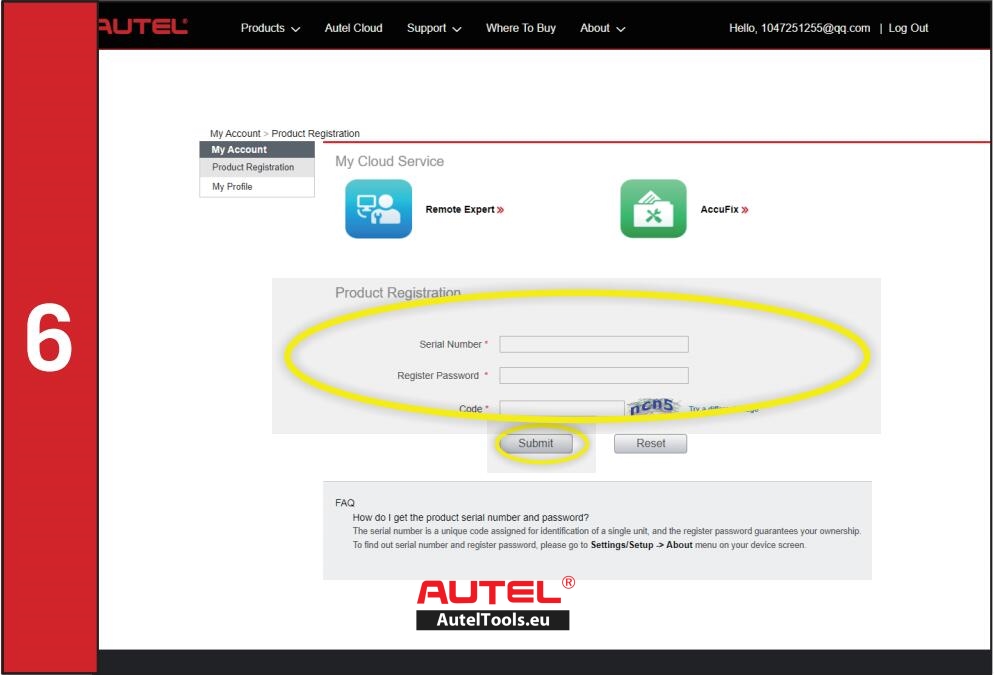Open the Remote Expert text link
The image size is (994, 675).
click(463, 210)
